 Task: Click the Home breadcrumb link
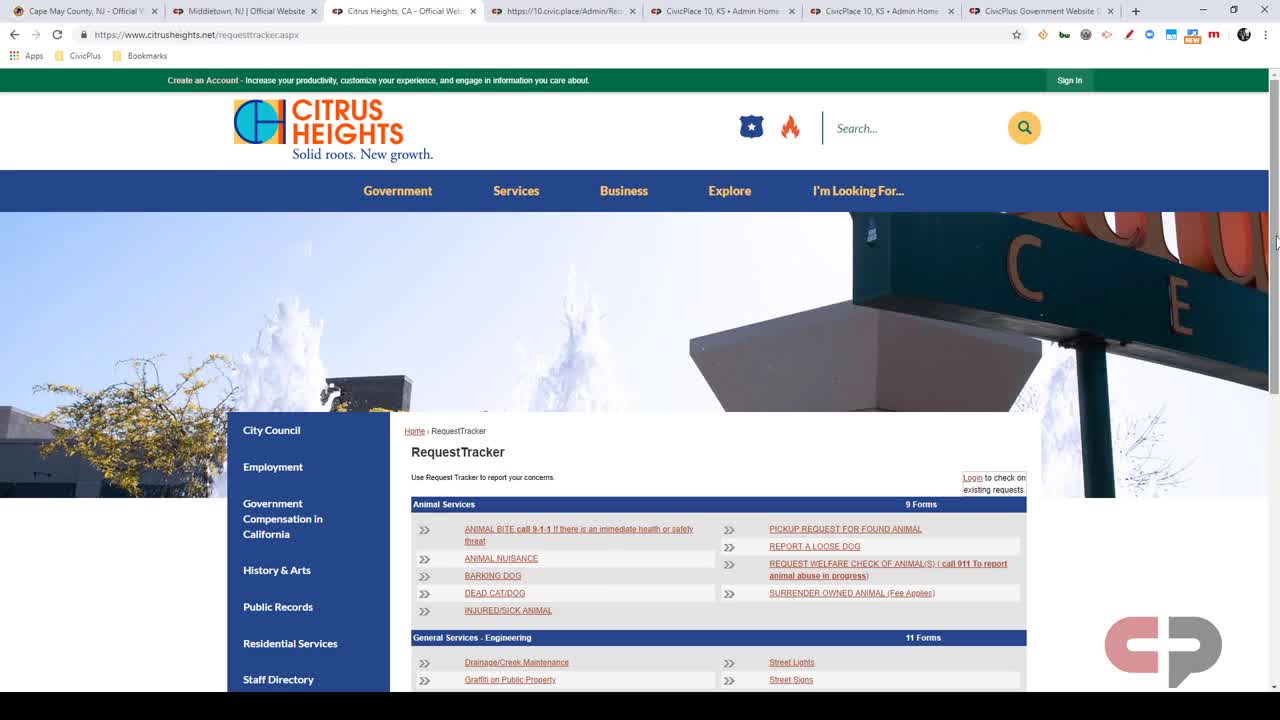point(414,431)
